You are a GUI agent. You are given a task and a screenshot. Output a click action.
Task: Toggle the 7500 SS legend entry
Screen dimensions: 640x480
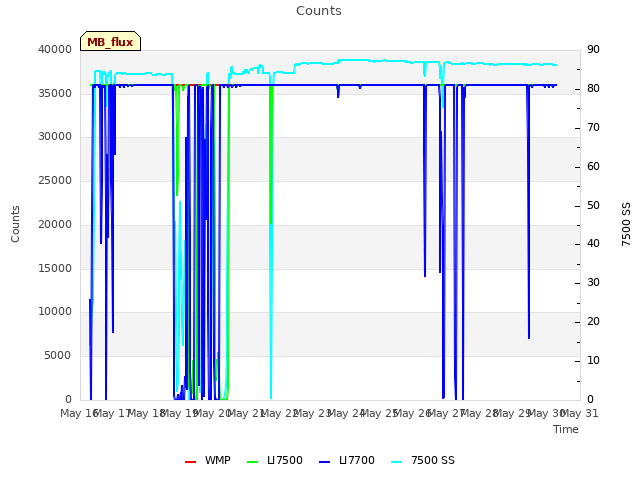(x=423, y=460)
